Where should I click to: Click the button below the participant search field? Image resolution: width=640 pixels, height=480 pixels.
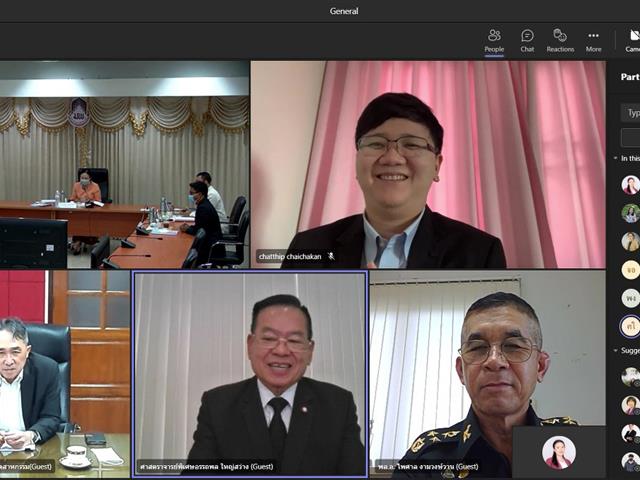631,137
